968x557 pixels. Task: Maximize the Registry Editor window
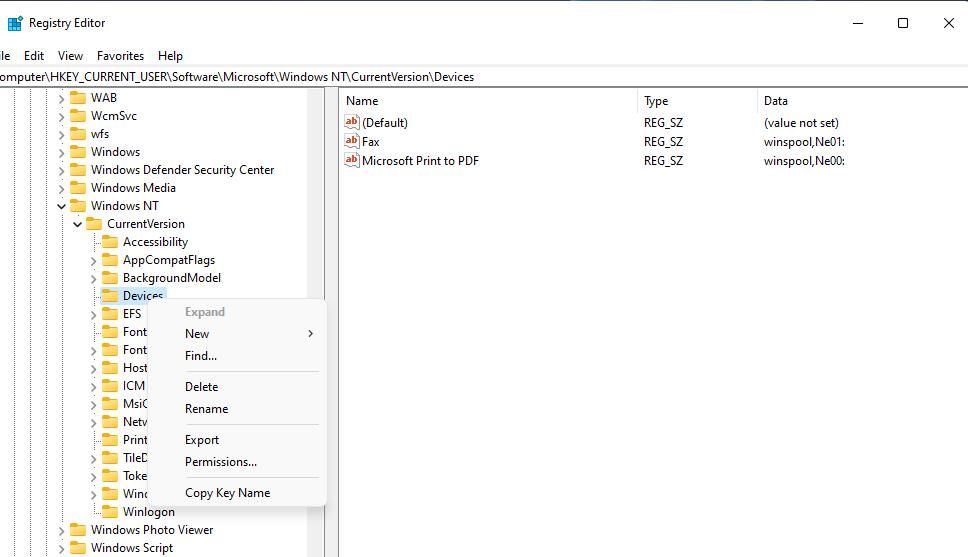(903, 23)
